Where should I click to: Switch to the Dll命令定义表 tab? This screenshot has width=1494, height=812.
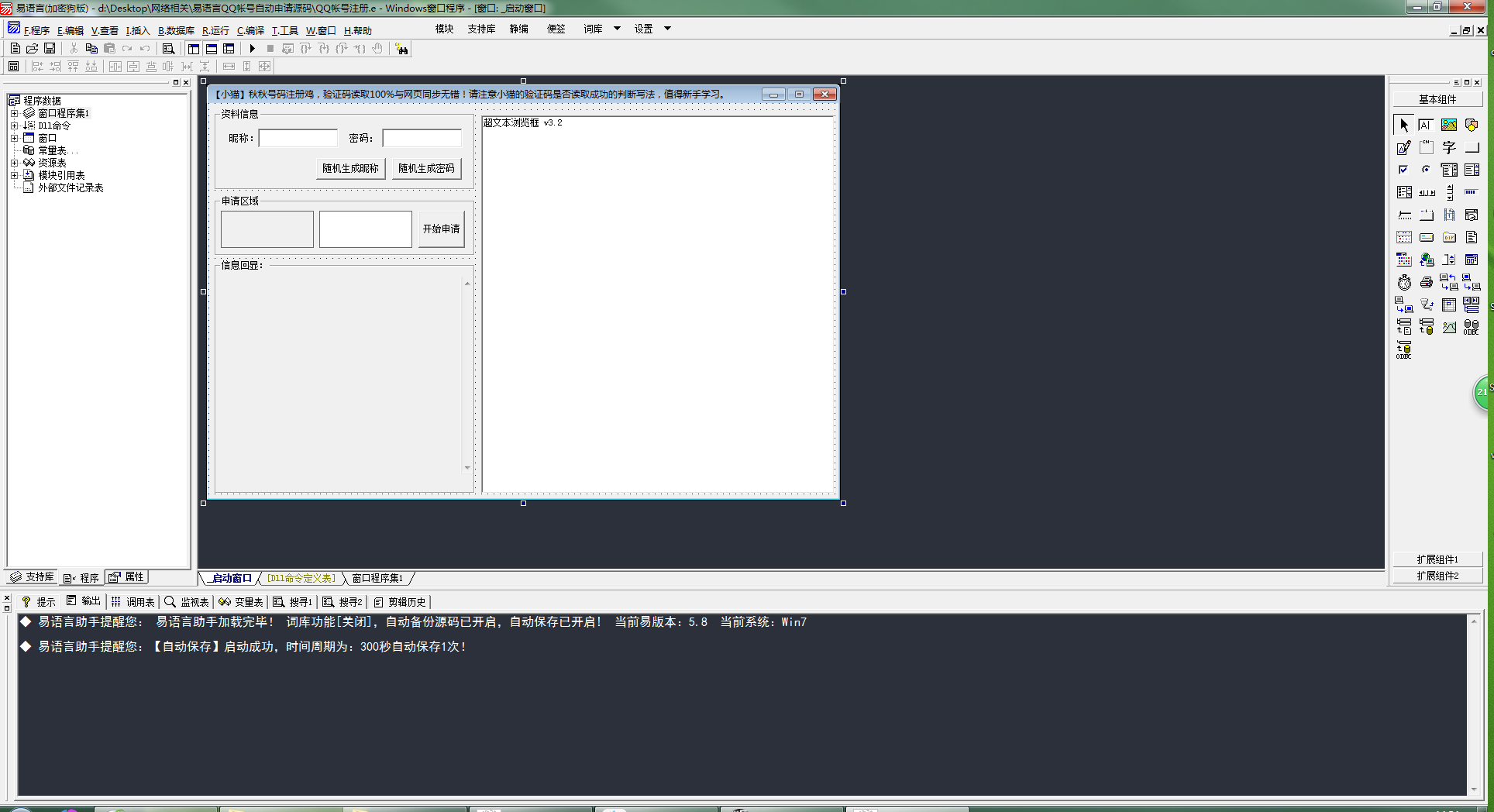[301, 578]
